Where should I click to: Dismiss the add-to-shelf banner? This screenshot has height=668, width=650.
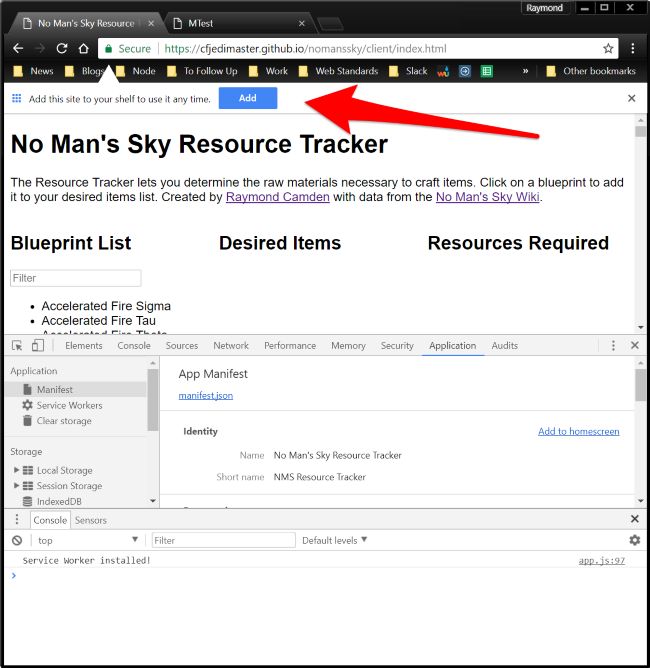(632, 98)
